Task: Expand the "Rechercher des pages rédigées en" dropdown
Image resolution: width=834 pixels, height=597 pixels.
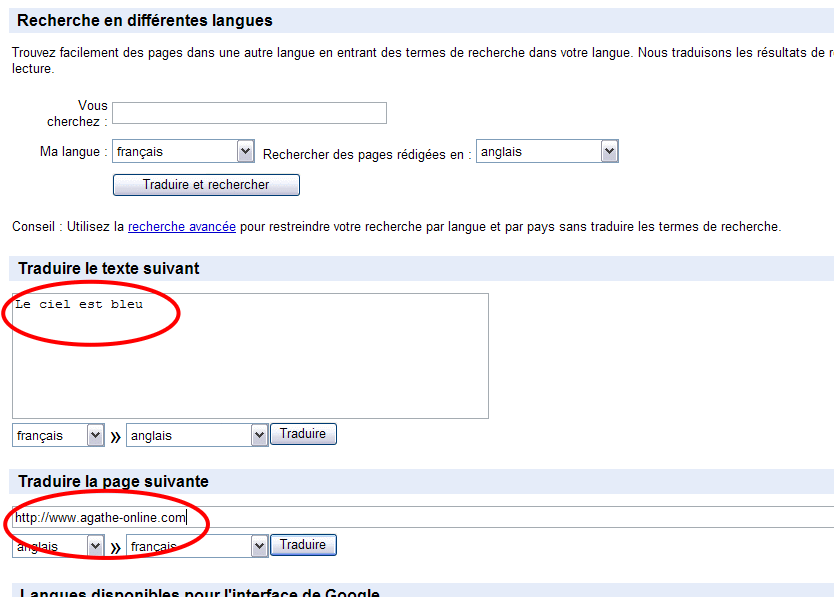Action: 547,152
